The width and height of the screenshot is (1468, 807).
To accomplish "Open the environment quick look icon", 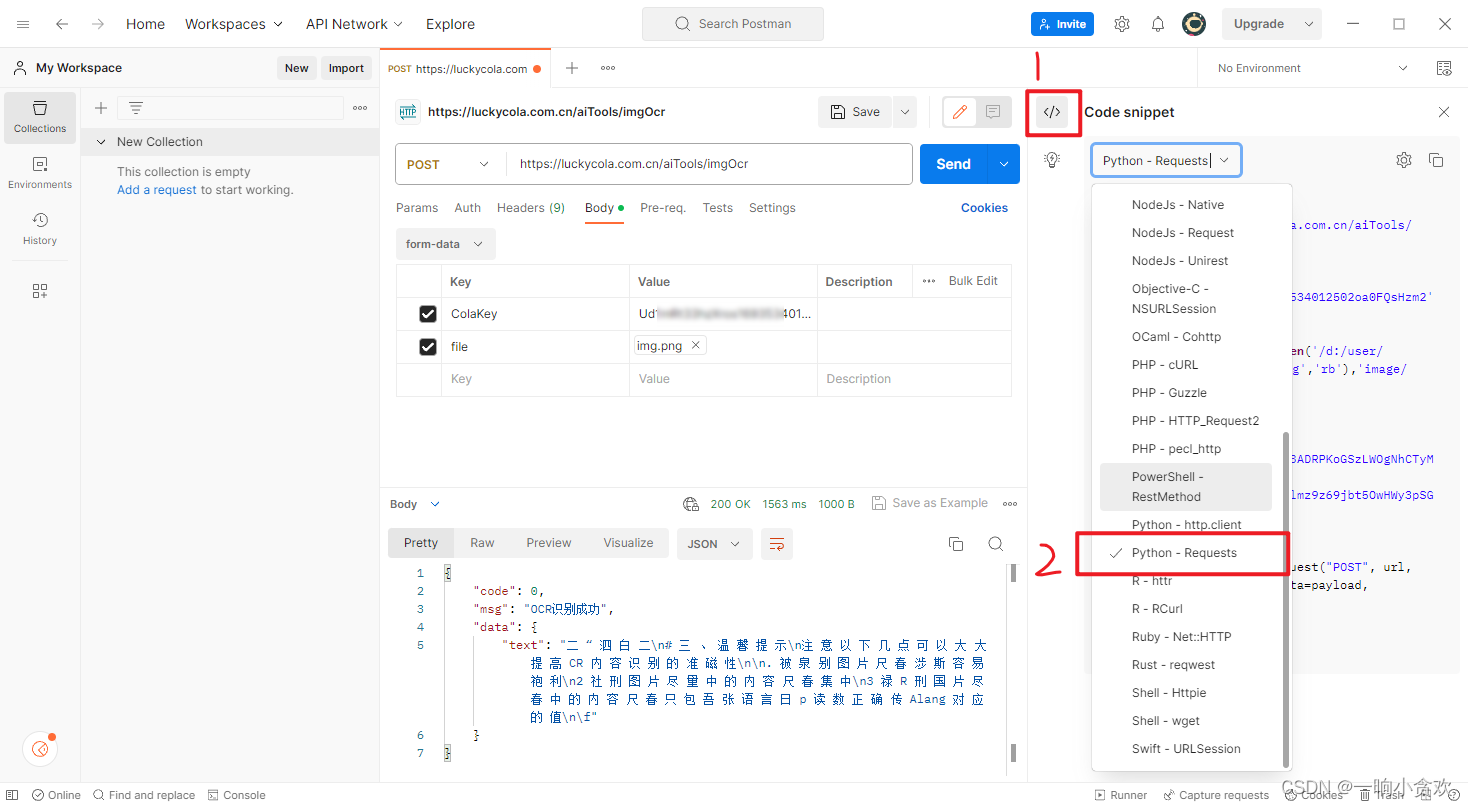I will (x=1444, y=68).
